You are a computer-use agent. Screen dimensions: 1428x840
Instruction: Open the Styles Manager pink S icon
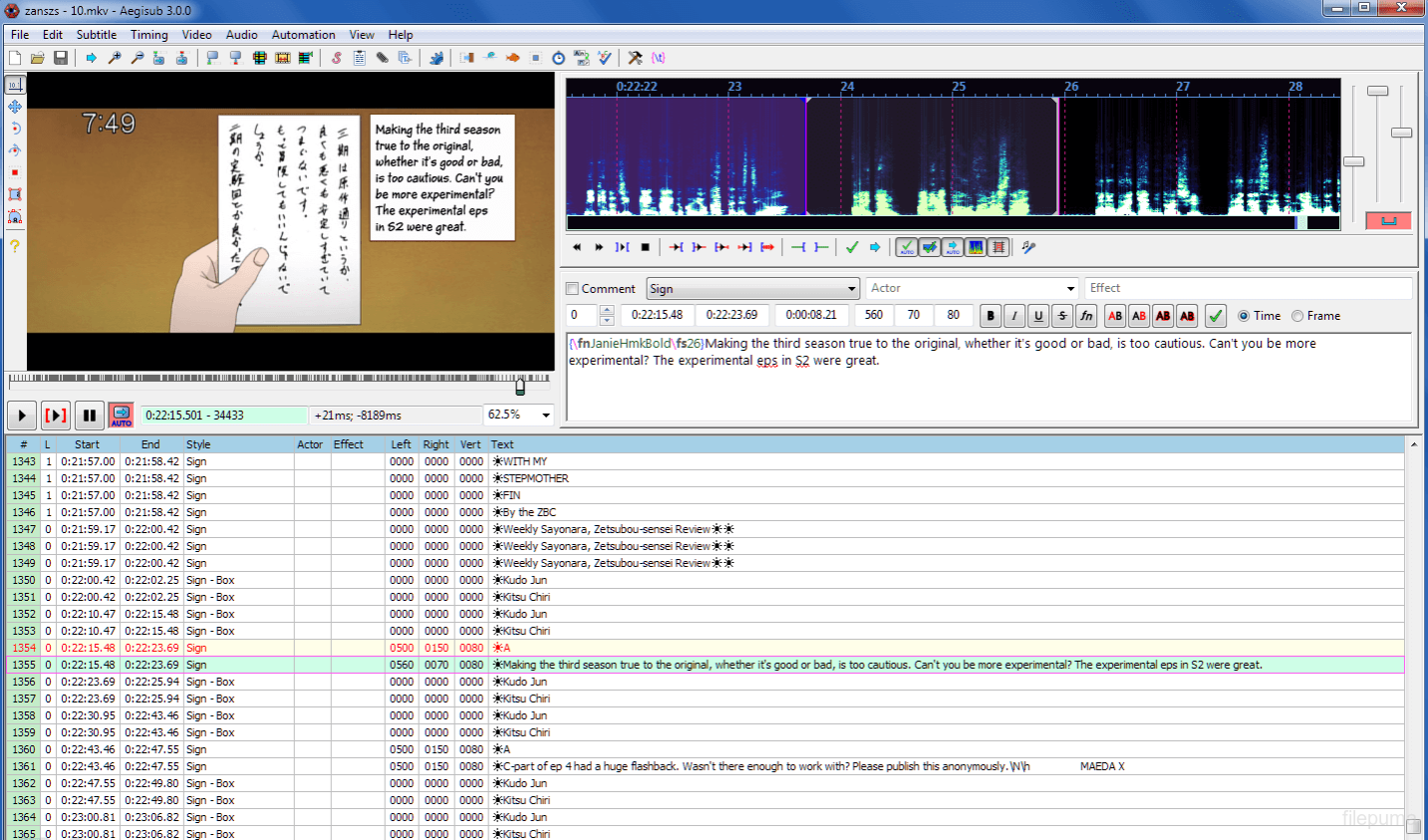(337, 58)
